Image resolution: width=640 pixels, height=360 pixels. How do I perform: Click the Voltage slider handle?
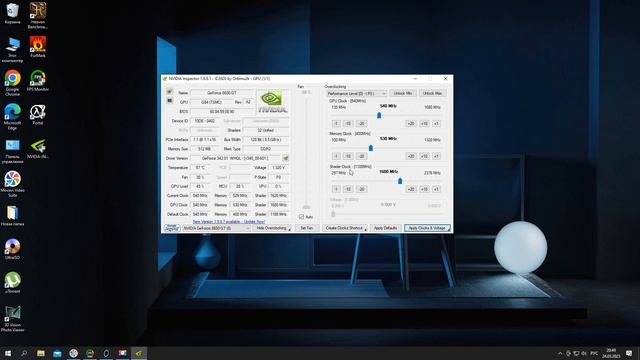coord(333,214)
